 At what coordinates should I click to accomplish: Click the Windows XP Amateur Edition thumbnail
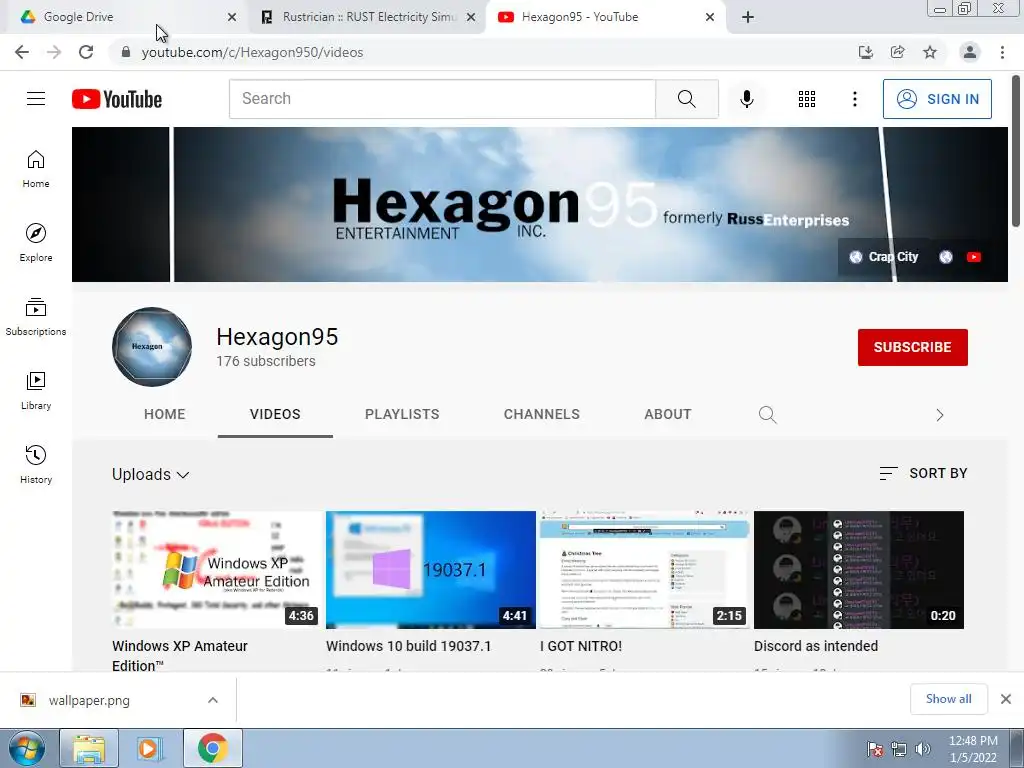(217, 569)
